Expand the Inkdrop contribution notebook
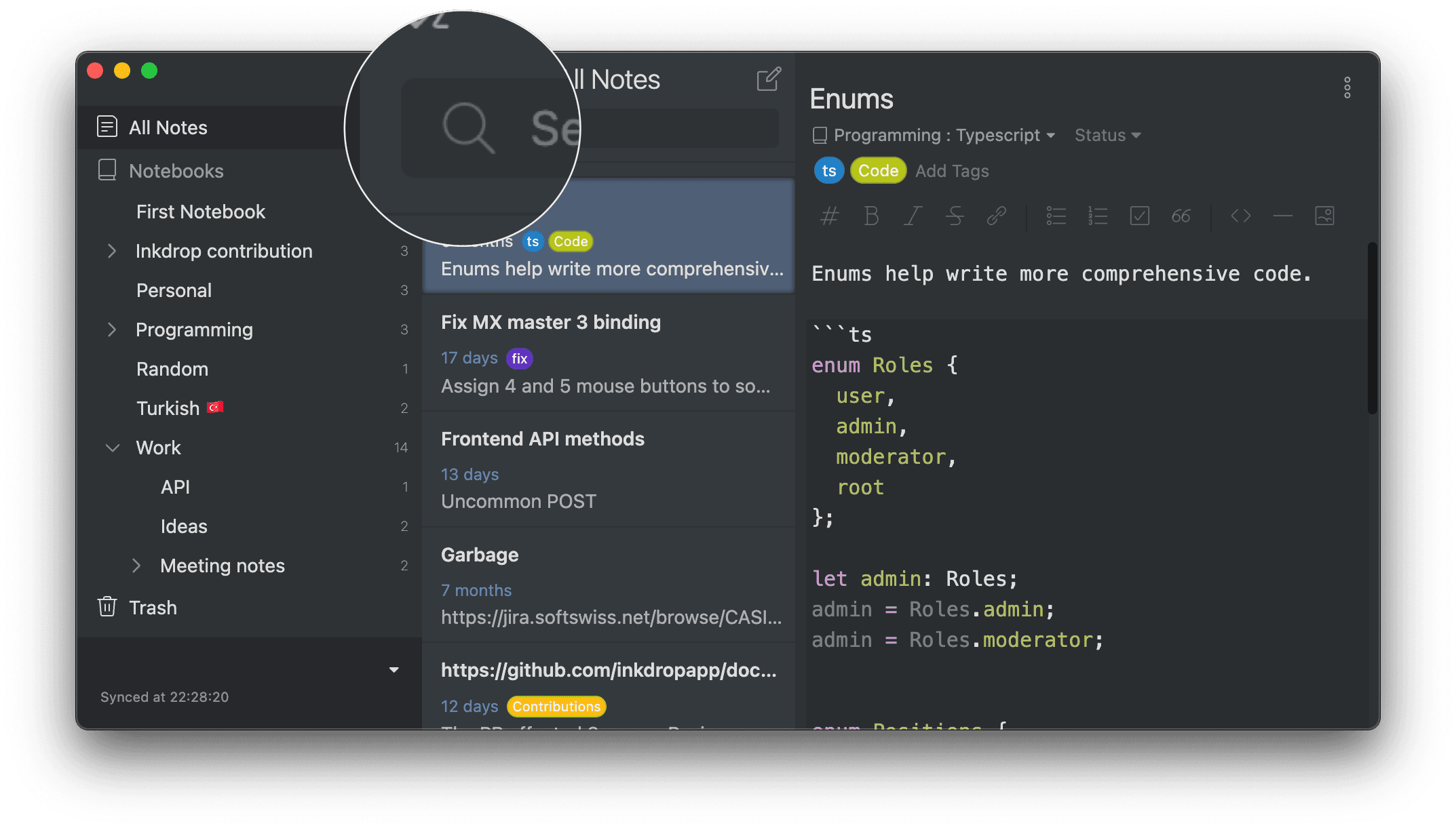This screenshot has width=1456, height=830. 113,252
